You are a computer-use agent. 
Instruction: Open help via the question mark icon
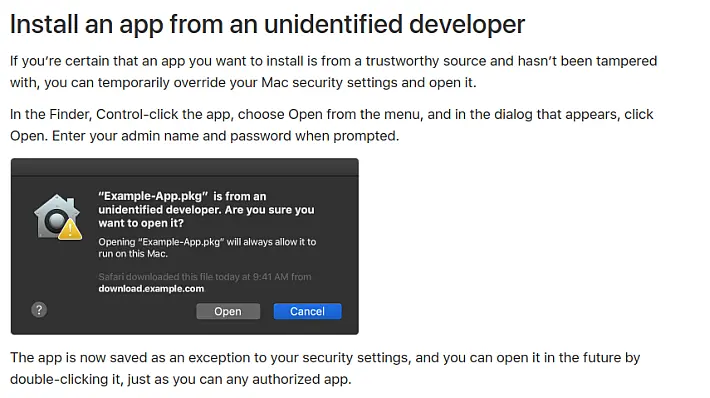click(x=39, y=310)
